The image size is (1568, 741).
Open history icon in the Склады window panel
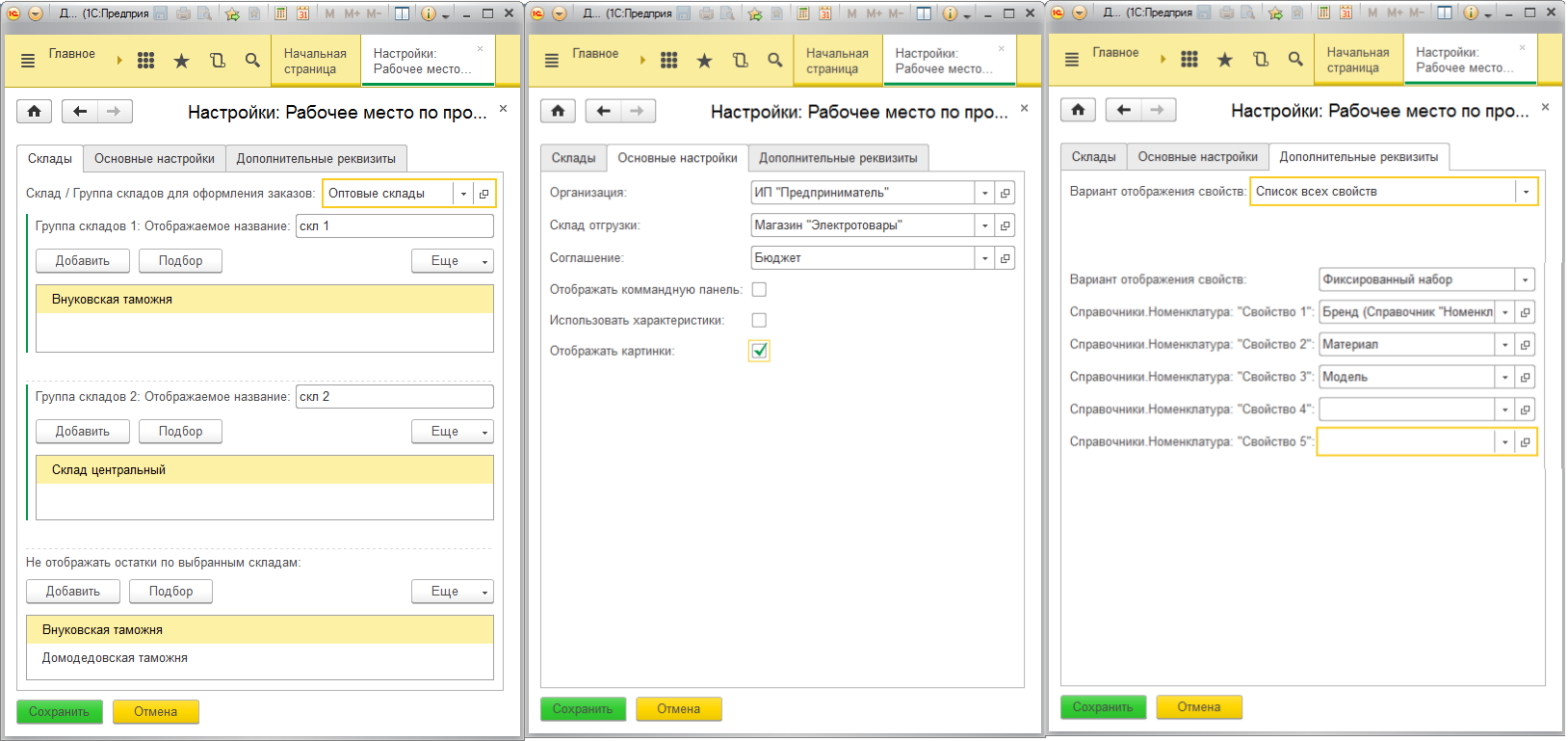(x=218, y=61)
